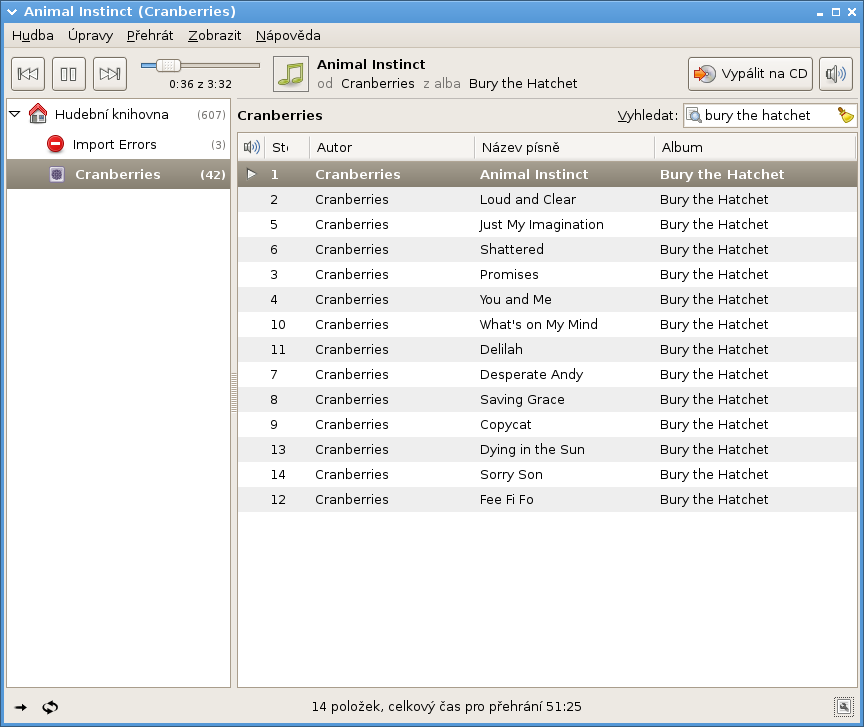Viewport: 864px width, 727px height.
Task: Click the search field containing bury the hatchet
Action: click(x=769, y=116)
